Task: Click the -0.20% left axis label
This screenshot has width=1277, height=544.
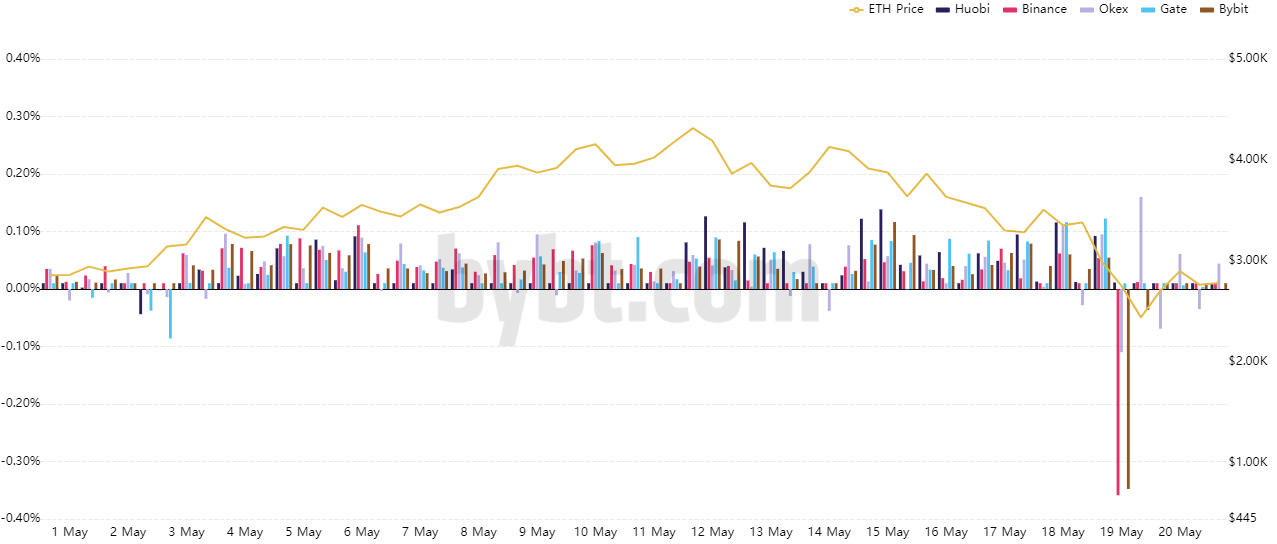Action: [21, 403]
